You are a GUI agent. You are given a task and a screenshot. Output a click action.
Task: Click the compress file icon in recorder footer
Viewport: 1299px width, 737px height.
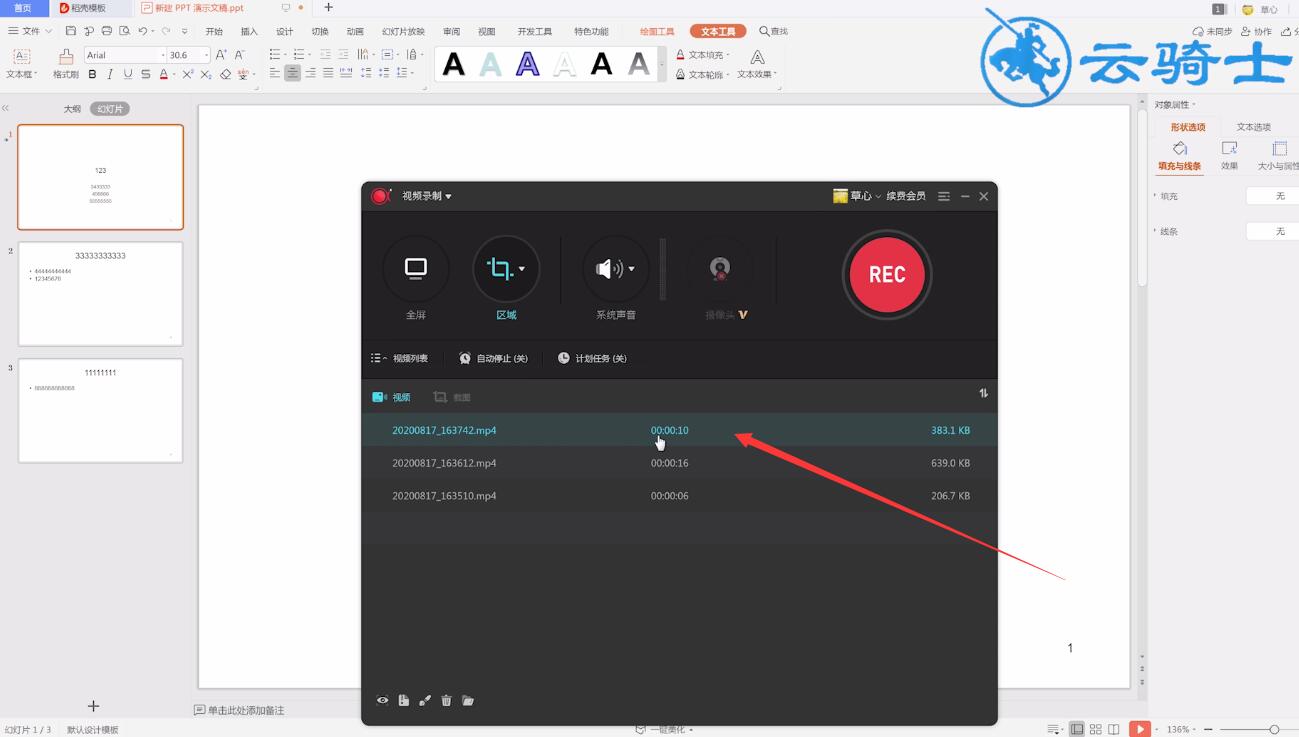(x=403, y=701)
